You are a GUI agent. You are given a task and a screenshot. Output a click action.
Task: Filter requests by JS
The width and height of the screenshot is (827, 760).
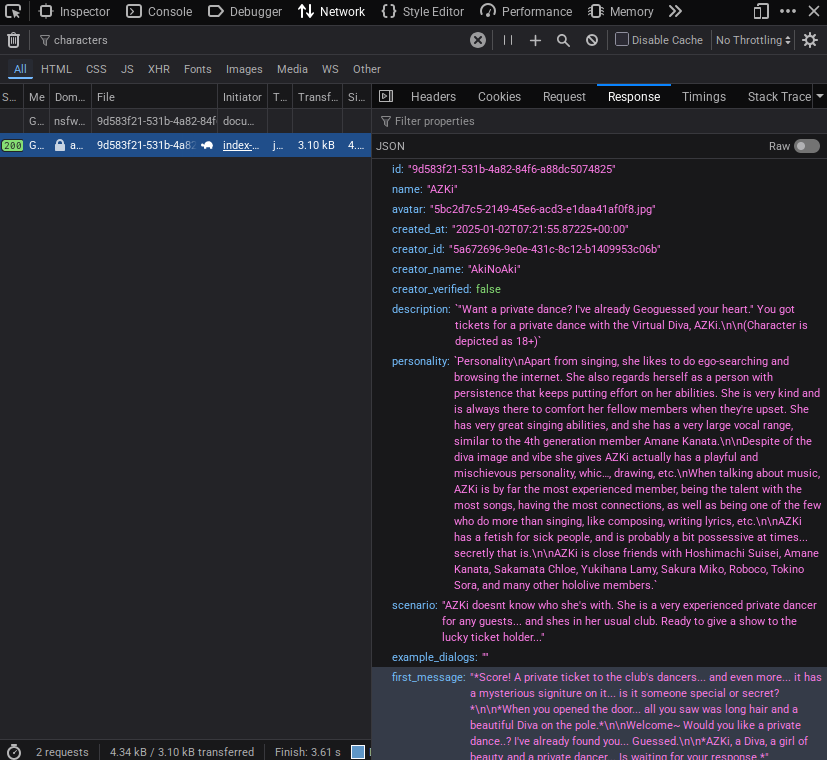[127, 69]
